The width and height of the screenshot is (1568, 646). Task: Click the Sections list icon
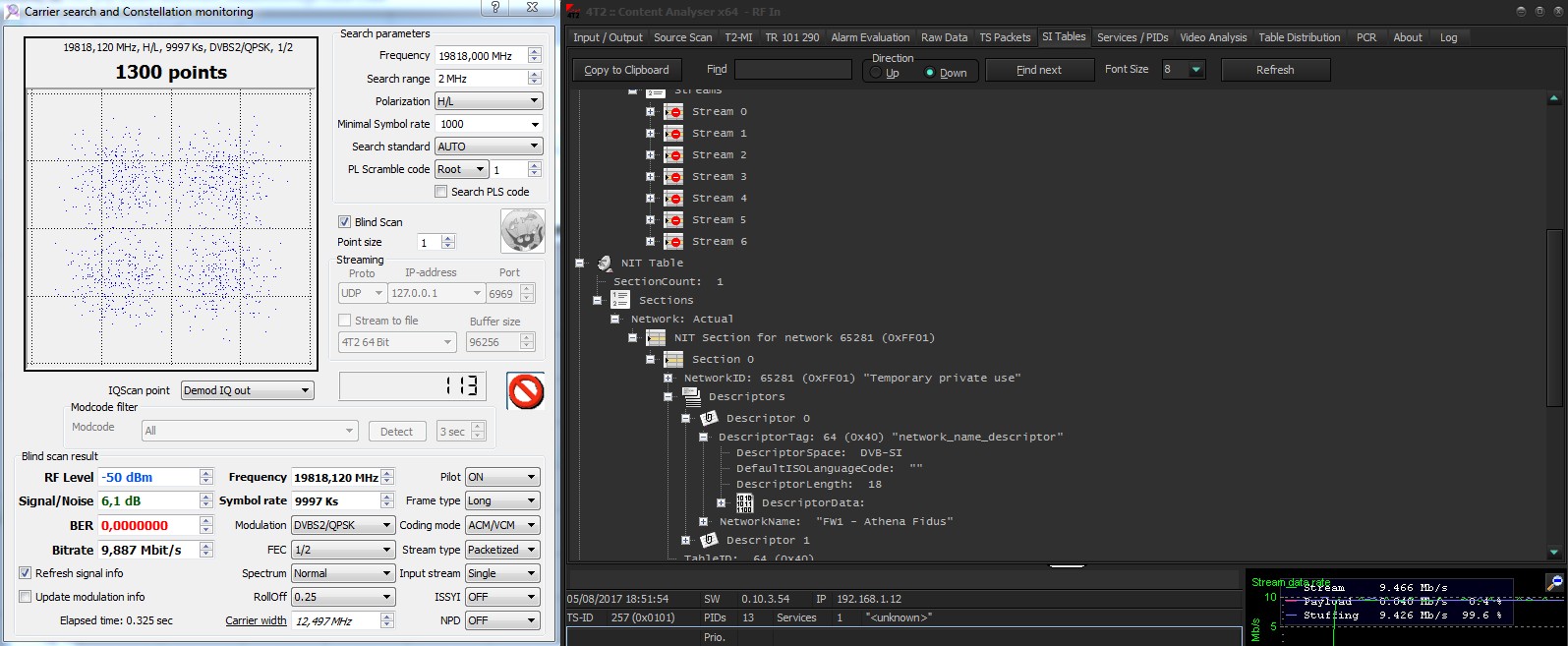point(620,300)
